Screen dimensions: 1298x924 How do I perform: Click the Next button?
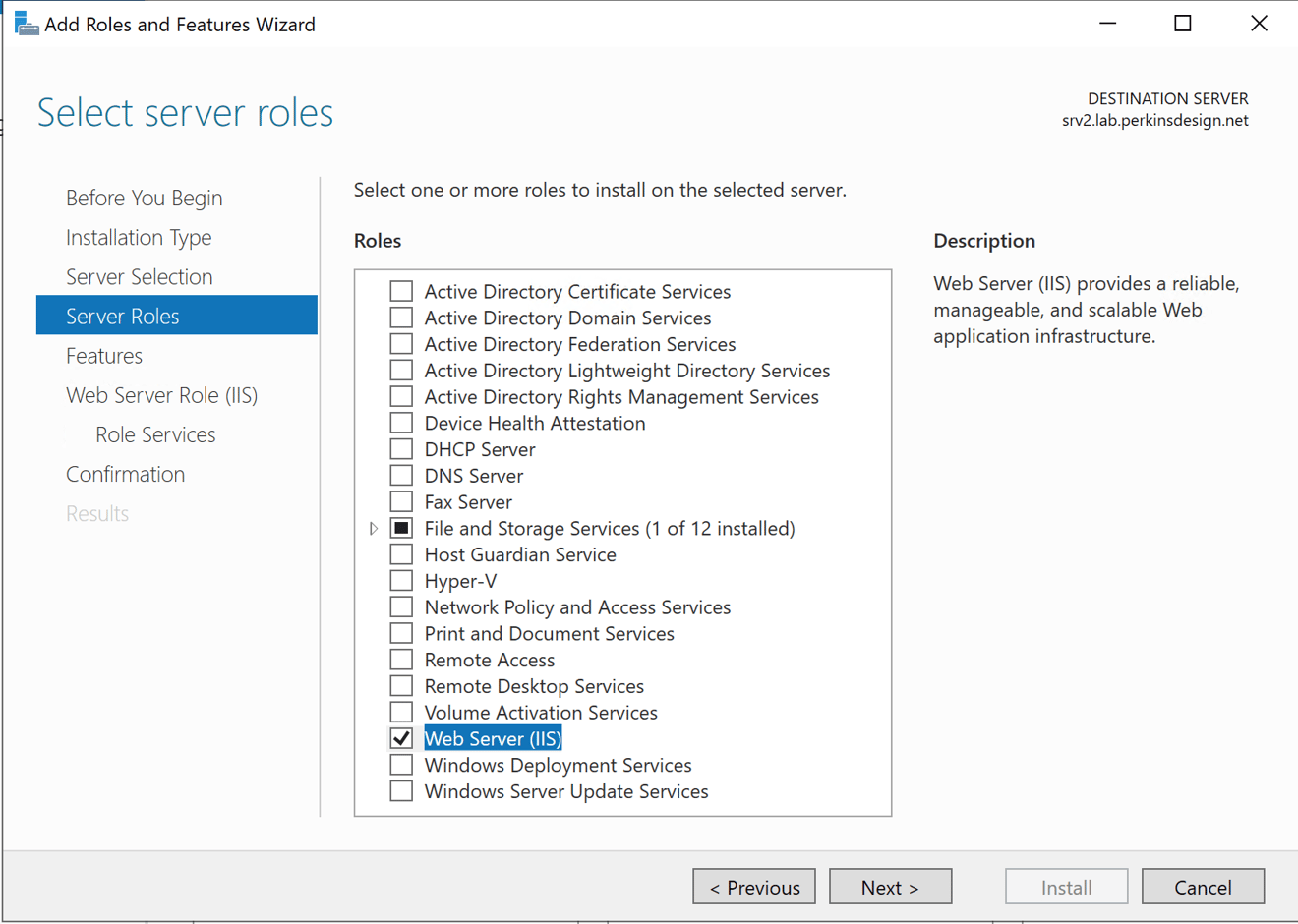point(890,886)
